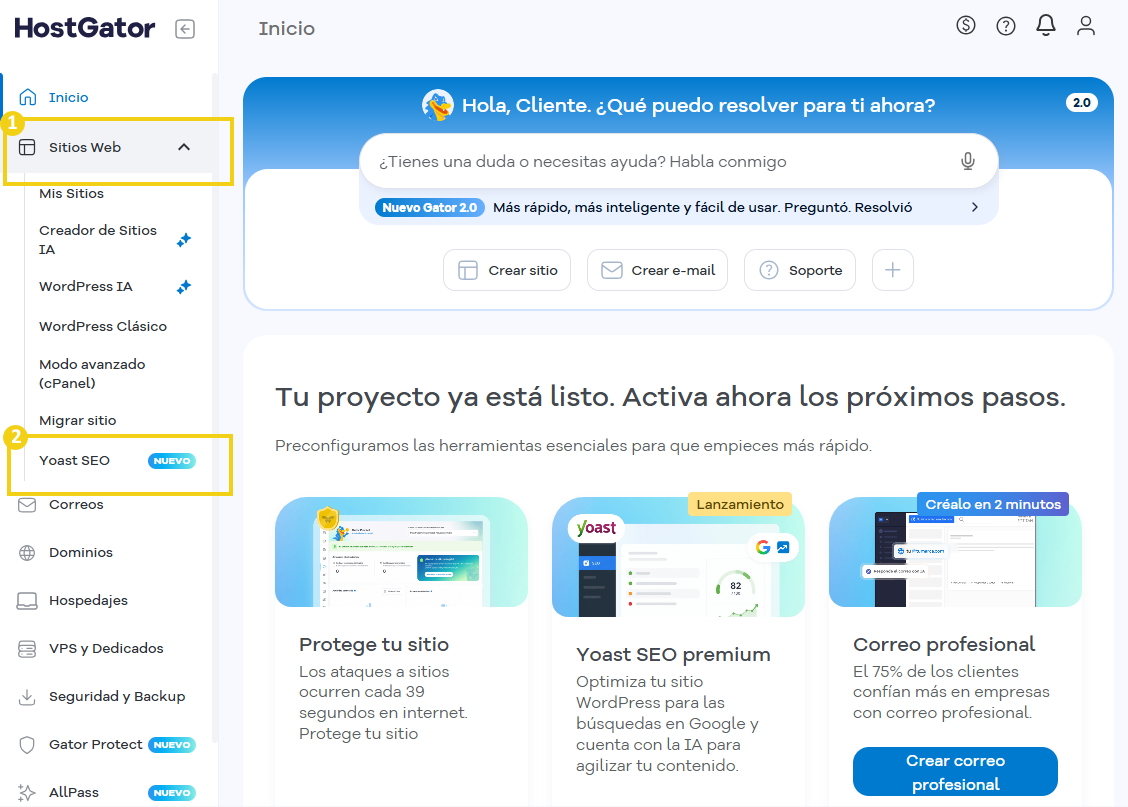Click the Nuevo Gator 2.0 label
The image size is (1128, 807).
429,208
